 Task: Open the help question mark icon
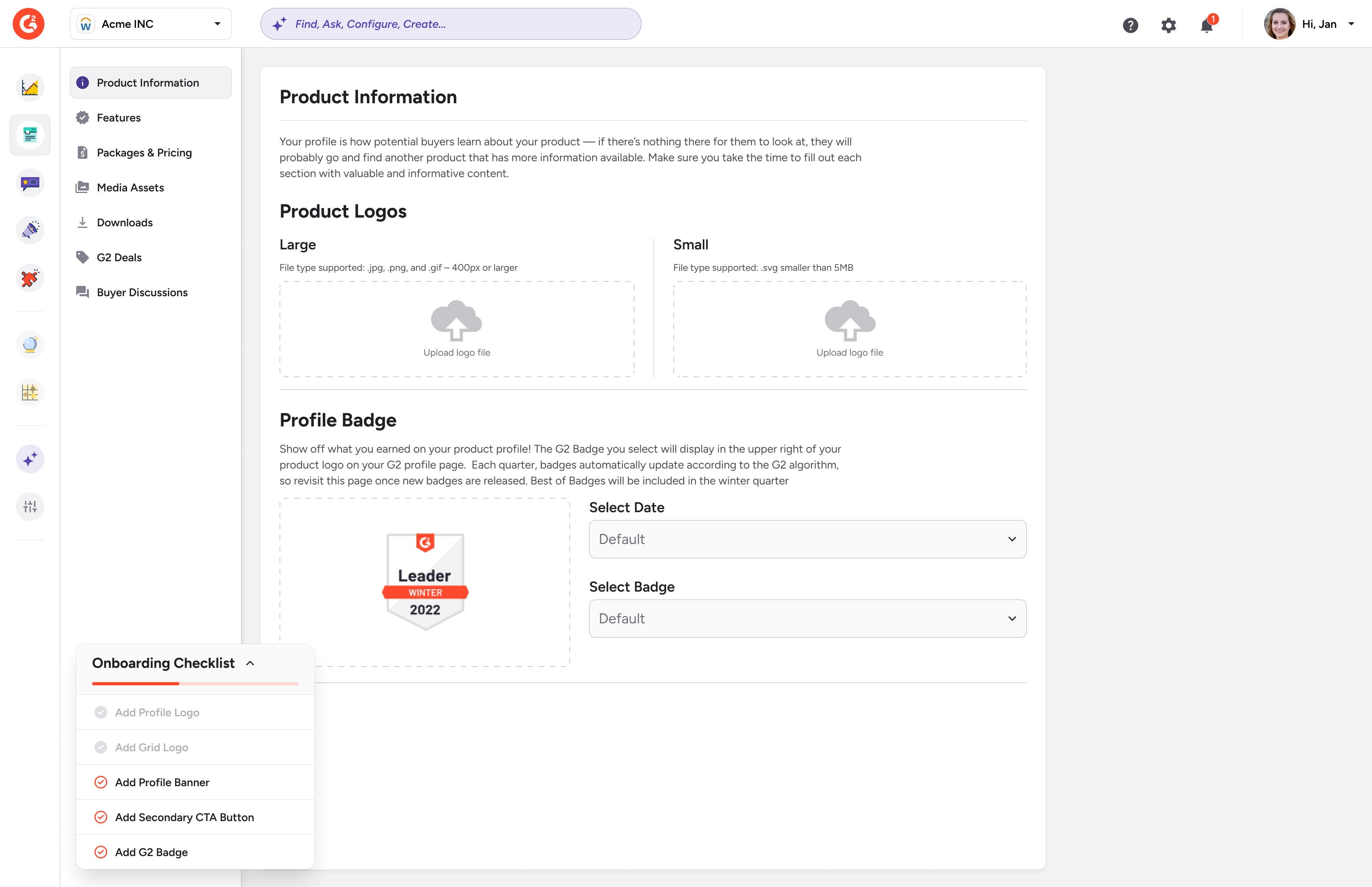coord(1130,25)
